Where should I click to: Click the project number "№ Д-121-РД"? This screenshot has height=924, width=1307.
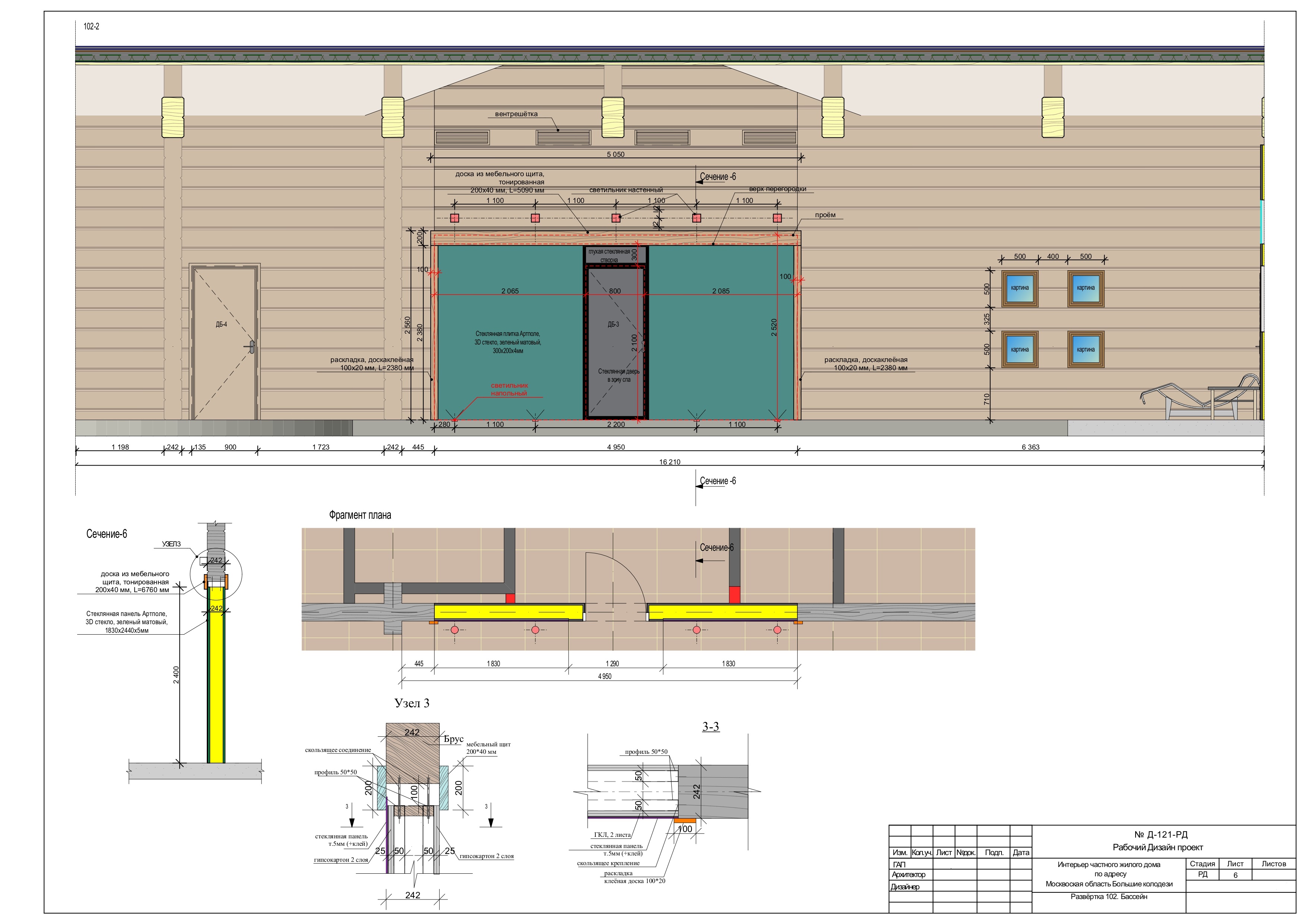tap(1161, 835)
